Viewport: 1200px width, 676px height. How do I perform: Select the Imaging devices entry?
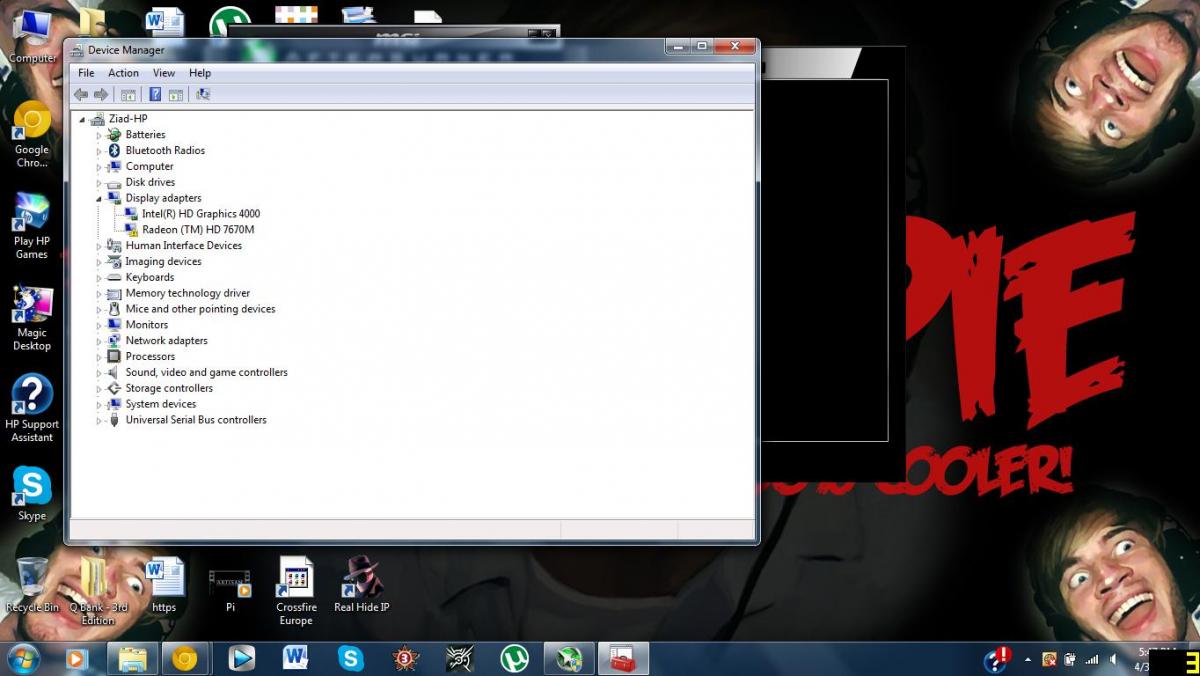[x=163, y=261]
